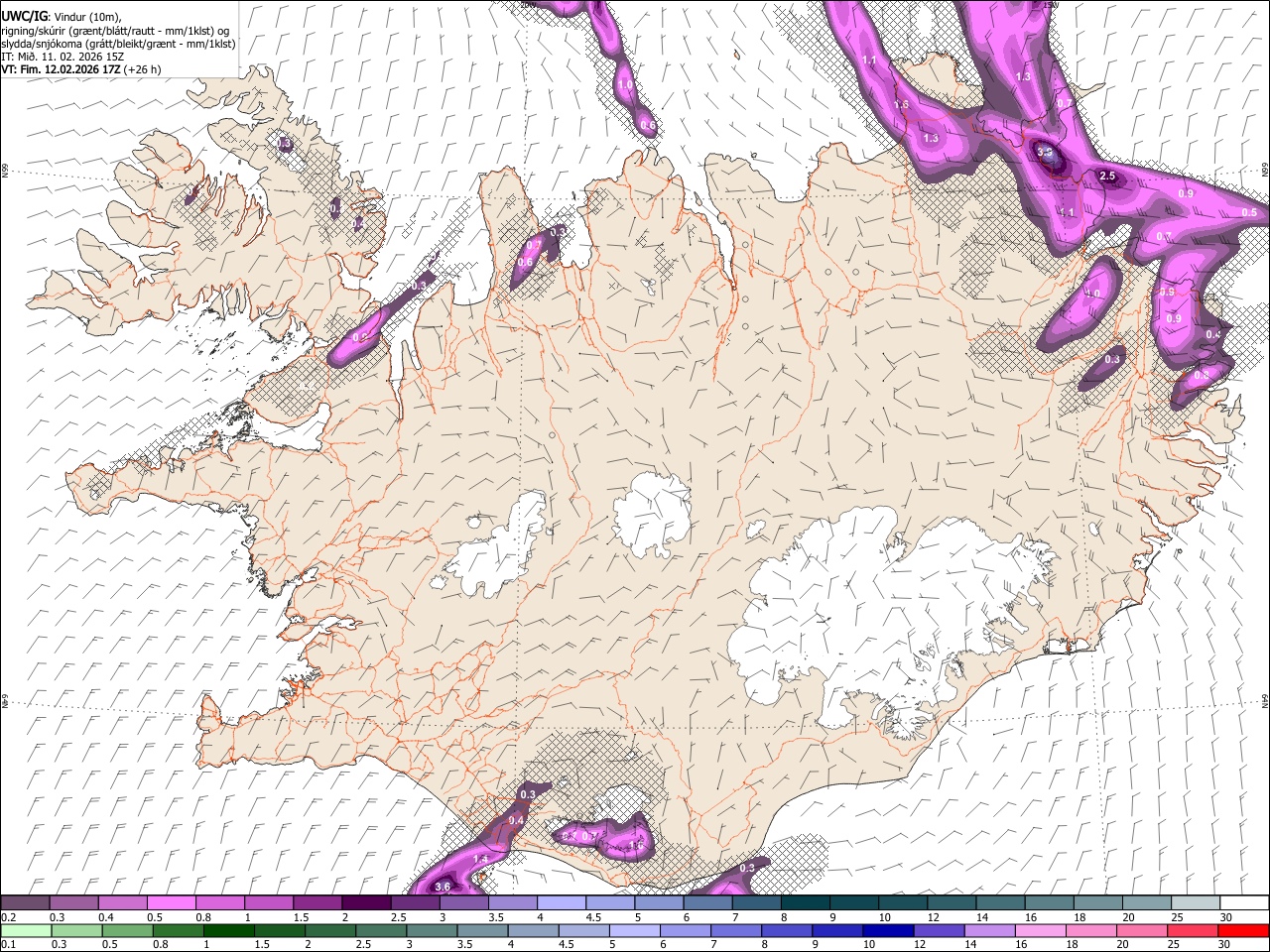Pick the dark teal snow swatch between 8 and 9
1270x952 pixels.
point(805,902)
